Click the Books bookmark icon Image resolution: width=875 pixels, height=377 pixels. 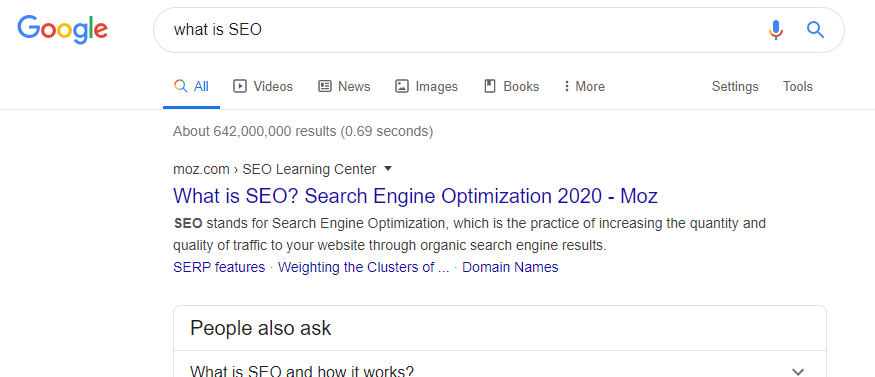point(490,86)
